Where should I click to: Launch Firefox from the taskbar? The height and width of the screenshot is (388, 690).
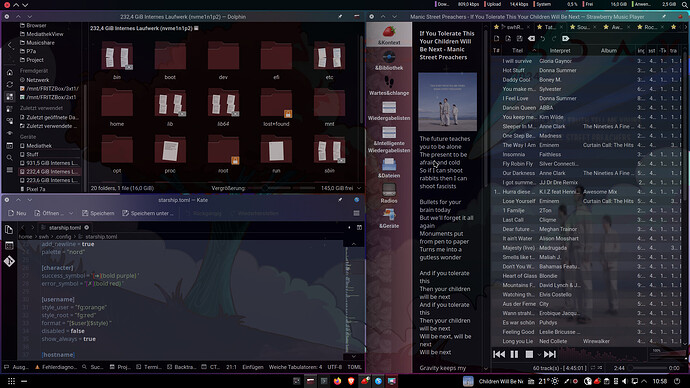[x=338, y=381]
